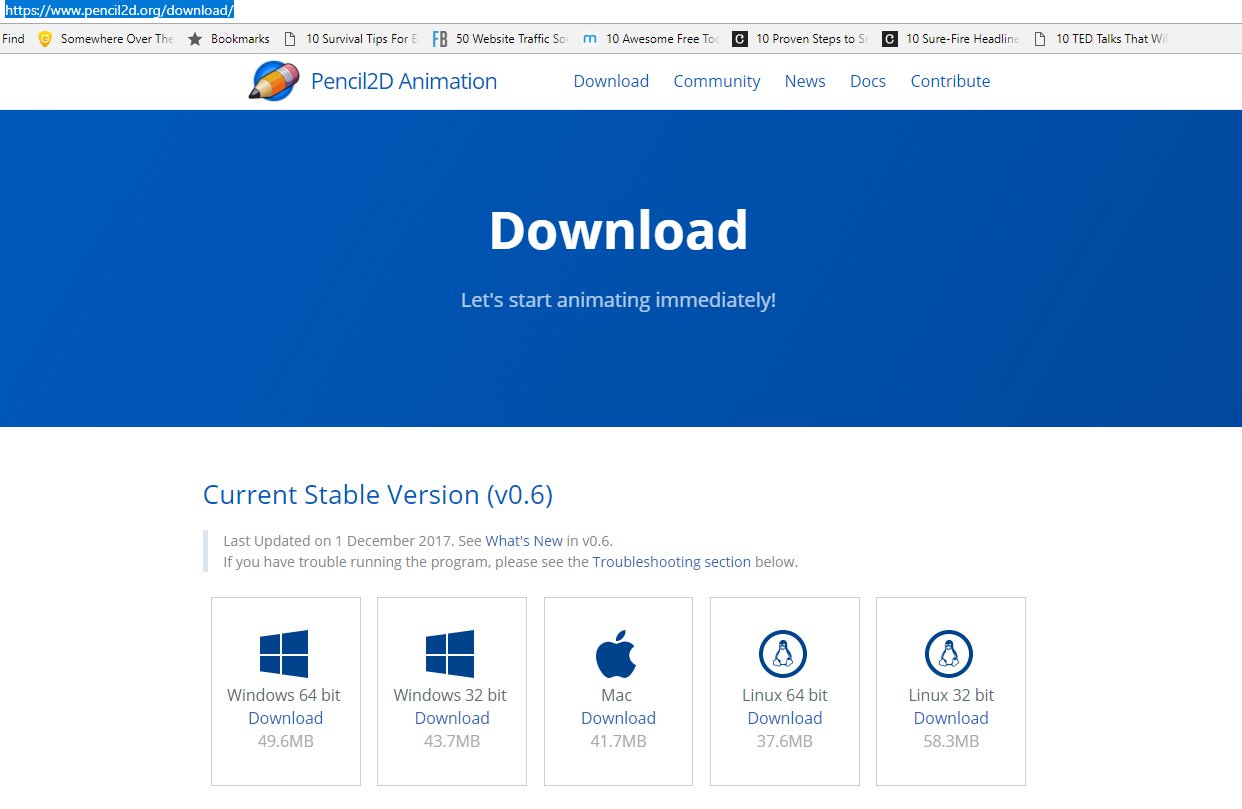
Task: Go to the News page
Action: [805, 81]
